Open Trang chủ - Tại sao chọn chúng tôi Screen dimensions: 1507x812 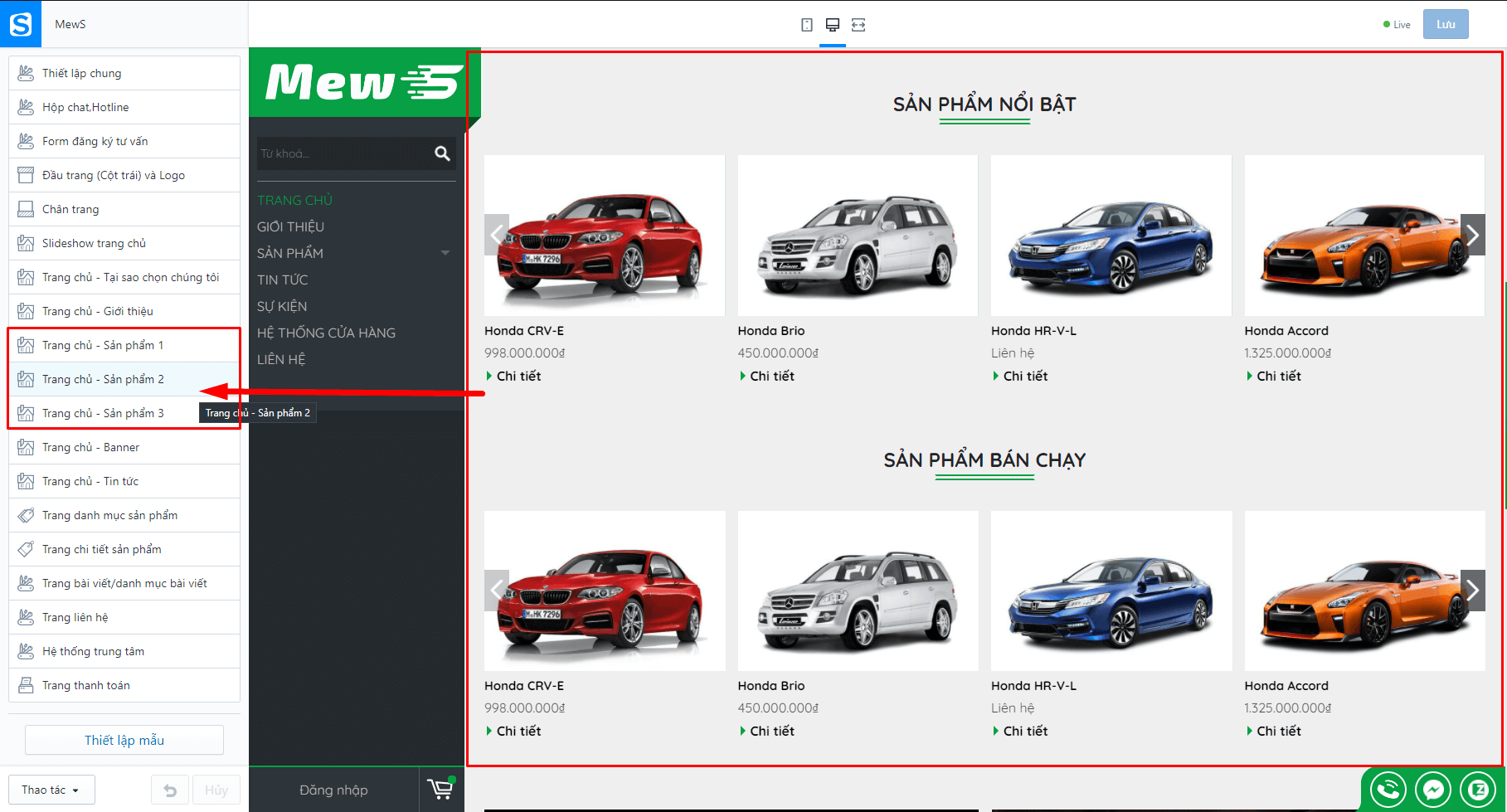(x=124, y=277)
